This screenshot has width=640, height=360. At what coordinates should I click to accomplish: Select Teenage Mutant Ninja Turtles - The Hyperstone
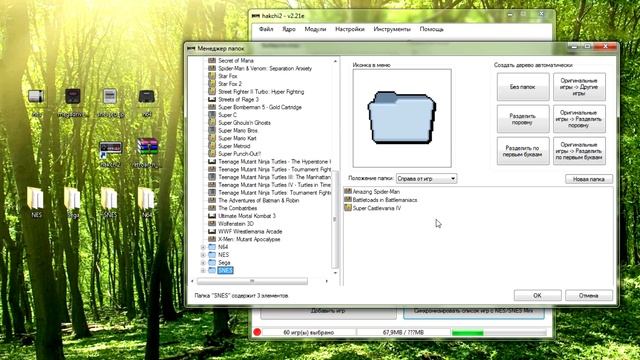[274, 161]
